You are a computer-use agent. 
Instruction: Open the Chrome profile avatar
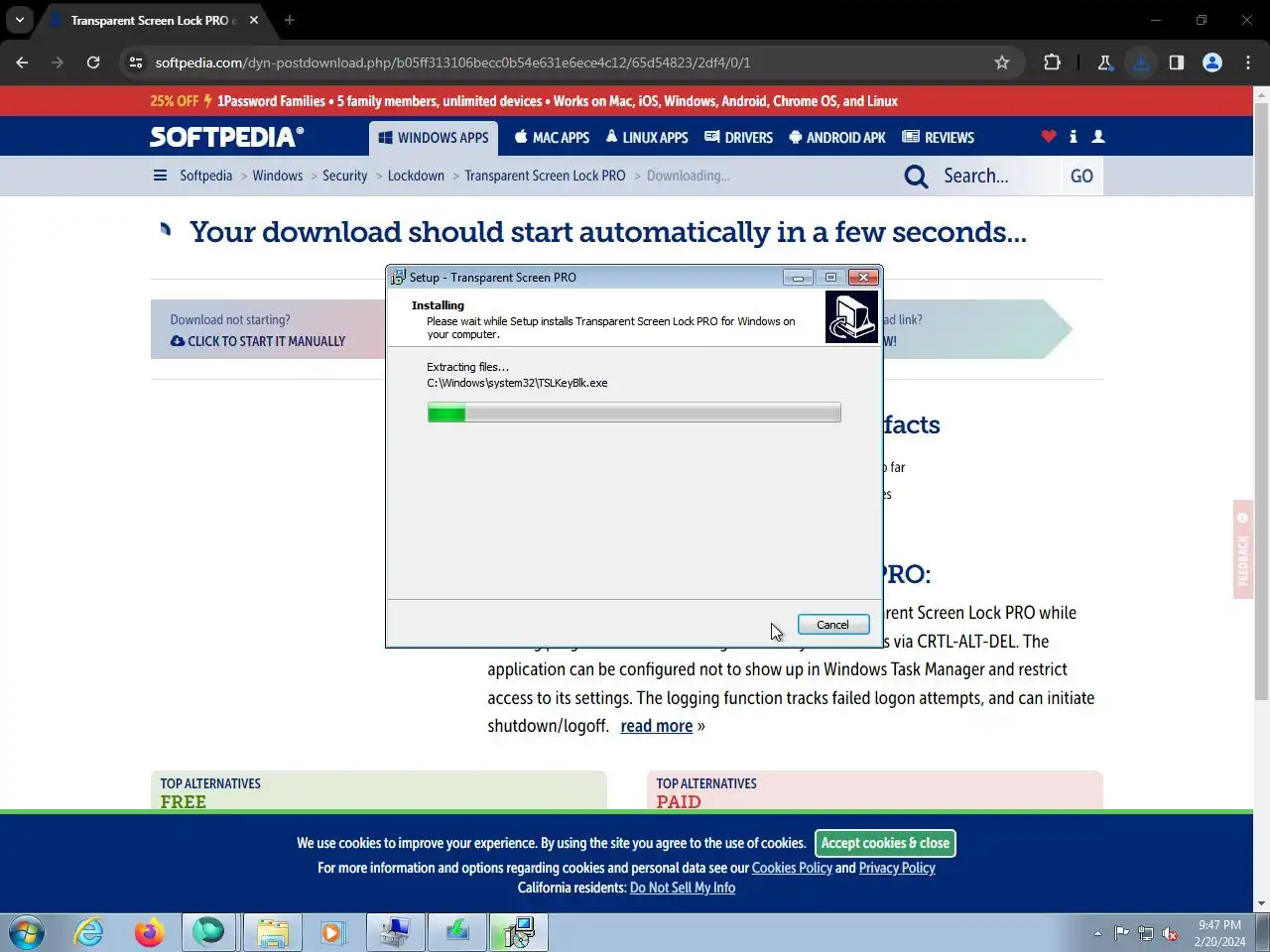point(1212,62)
